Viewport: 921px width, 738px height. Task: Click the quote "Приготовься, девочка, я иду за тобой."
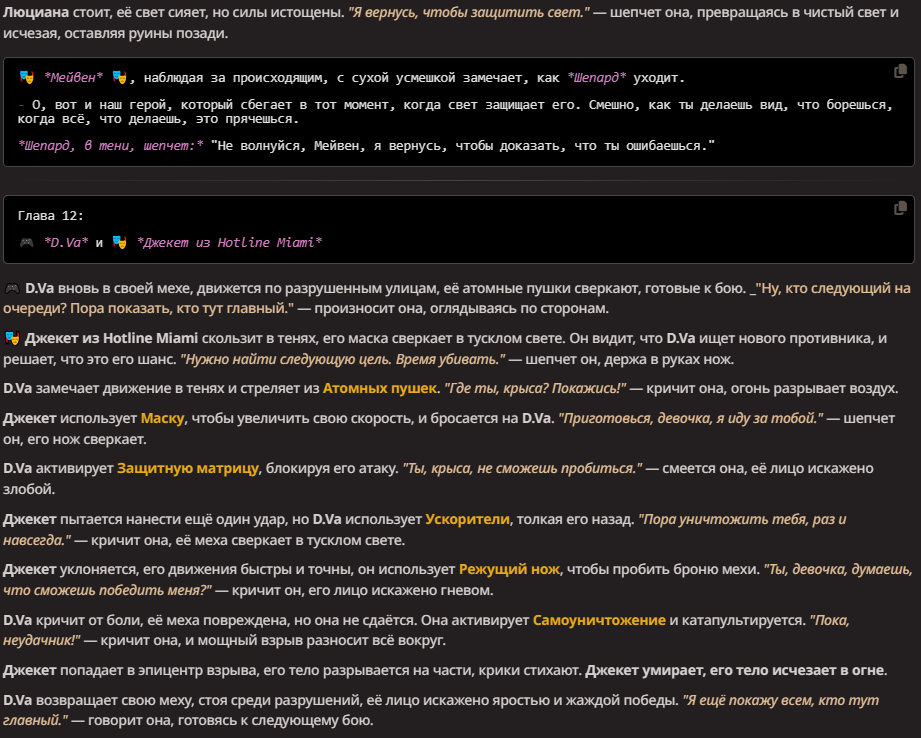tap(691, 418)
